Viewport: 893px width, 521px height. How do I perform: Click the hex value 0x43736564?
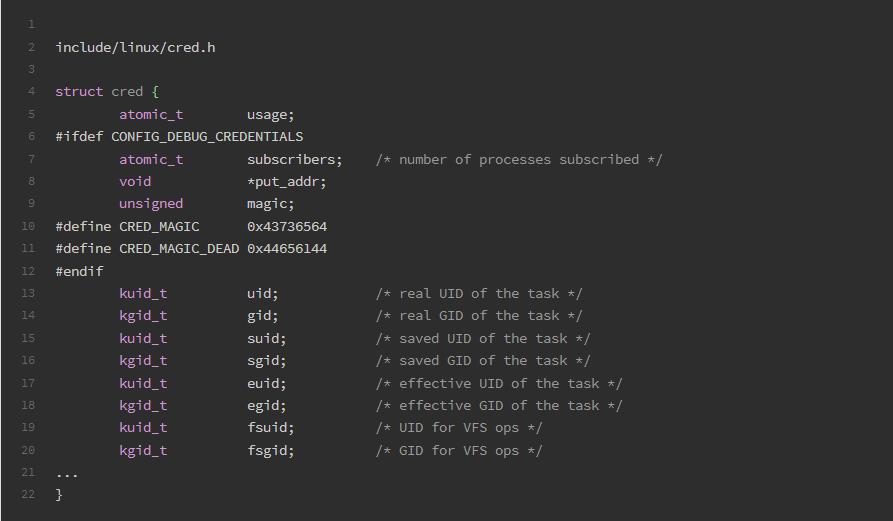(287, 227)
